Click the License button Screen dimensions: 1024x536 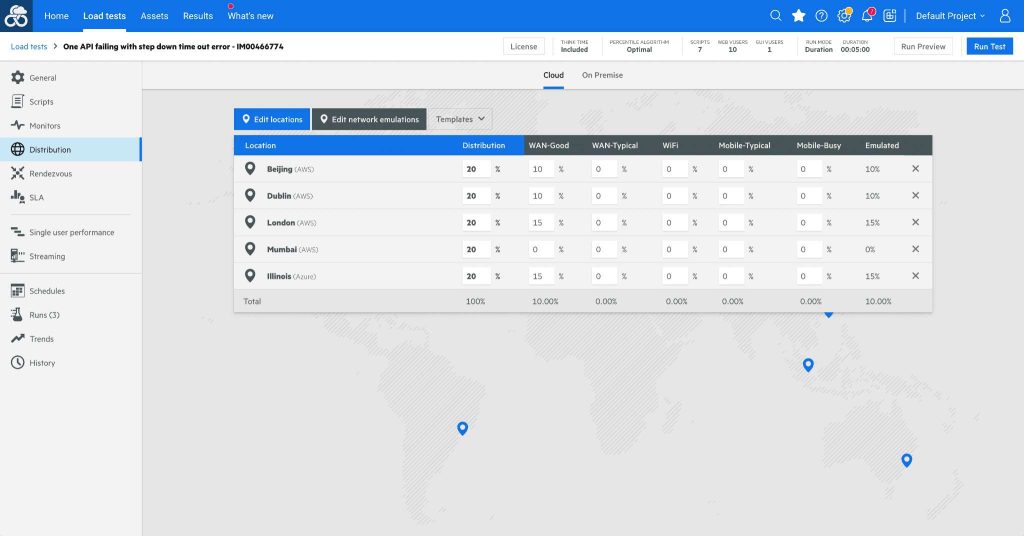[x=524, y=46]
